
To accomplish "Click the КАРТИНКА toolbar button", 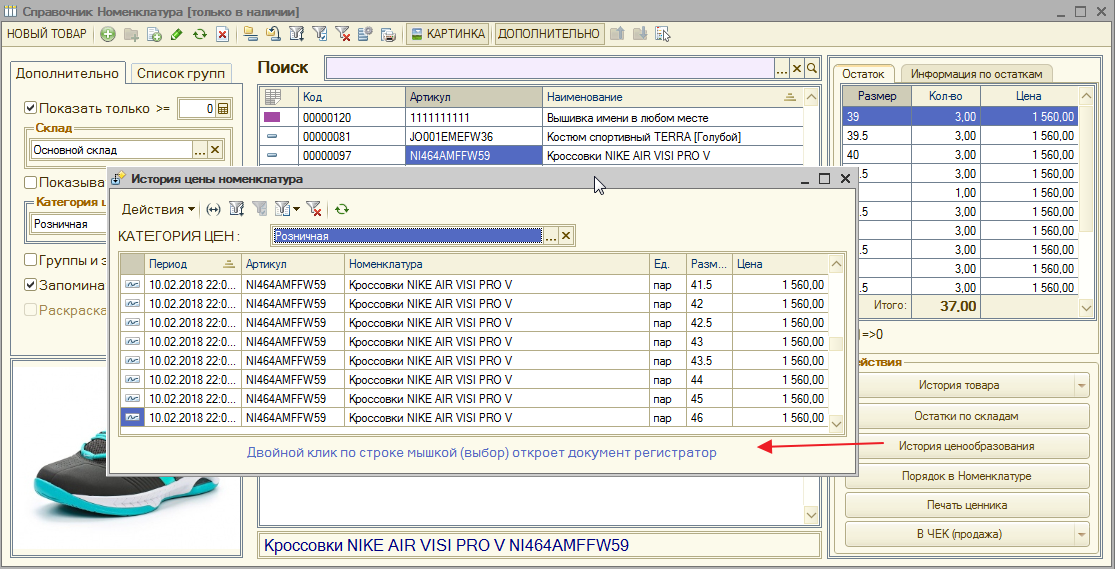I will [x=447, y=33].
